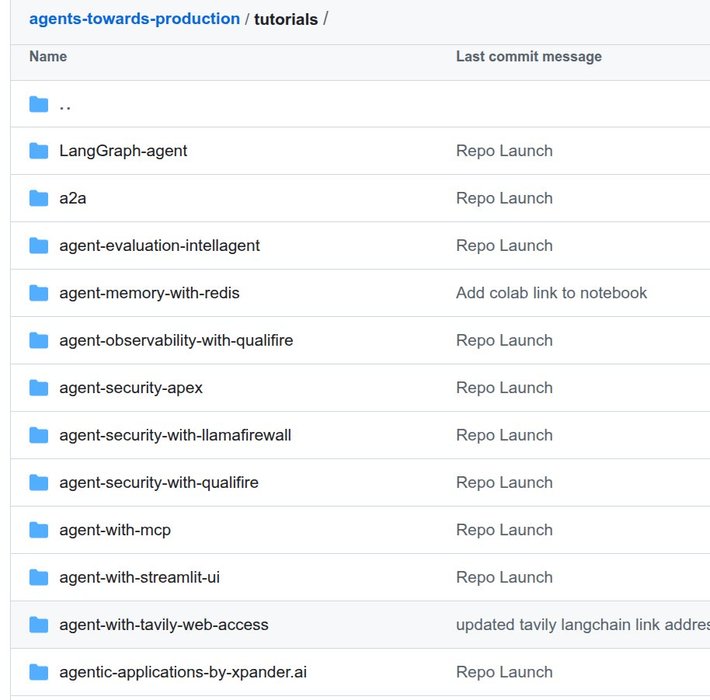Viewport: 710px width, 700px height.
Task: Open the agent-memory-with-redis folder
Action: pos(149,293)
